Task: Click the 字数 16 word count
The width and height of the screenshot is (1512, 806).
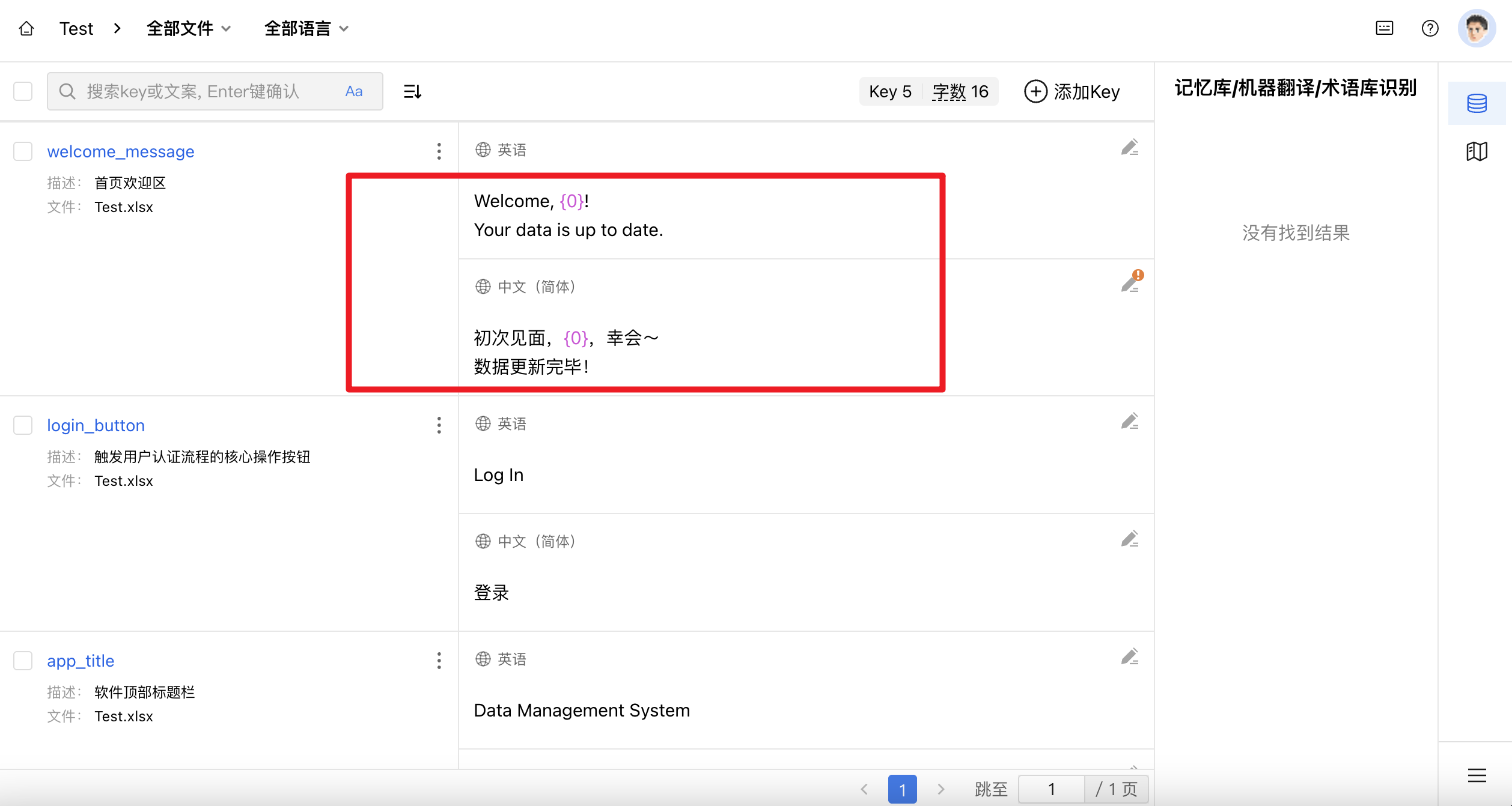Action: coord(960,91)
